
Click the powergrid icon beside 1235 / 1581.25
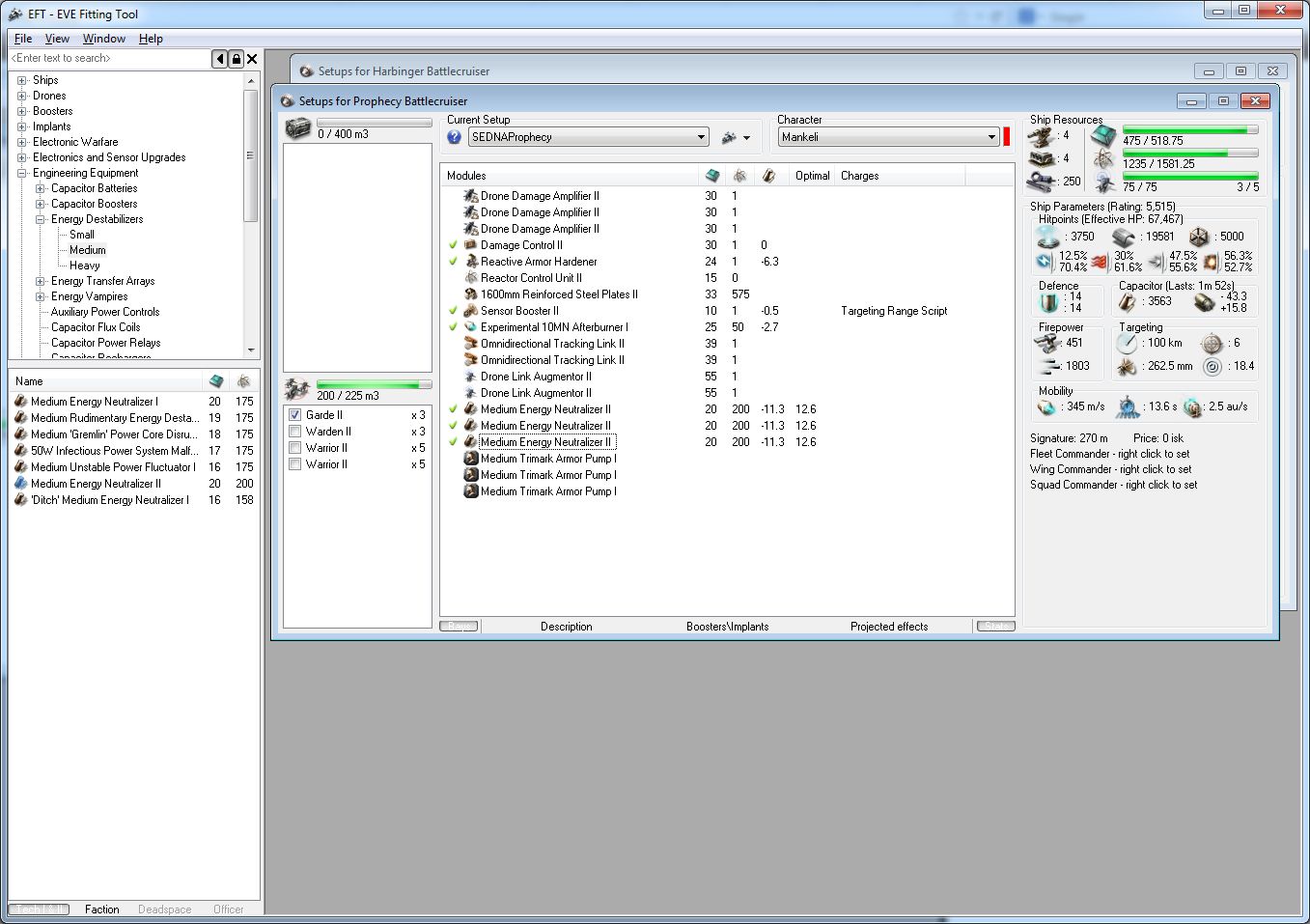click(1103, 159)
